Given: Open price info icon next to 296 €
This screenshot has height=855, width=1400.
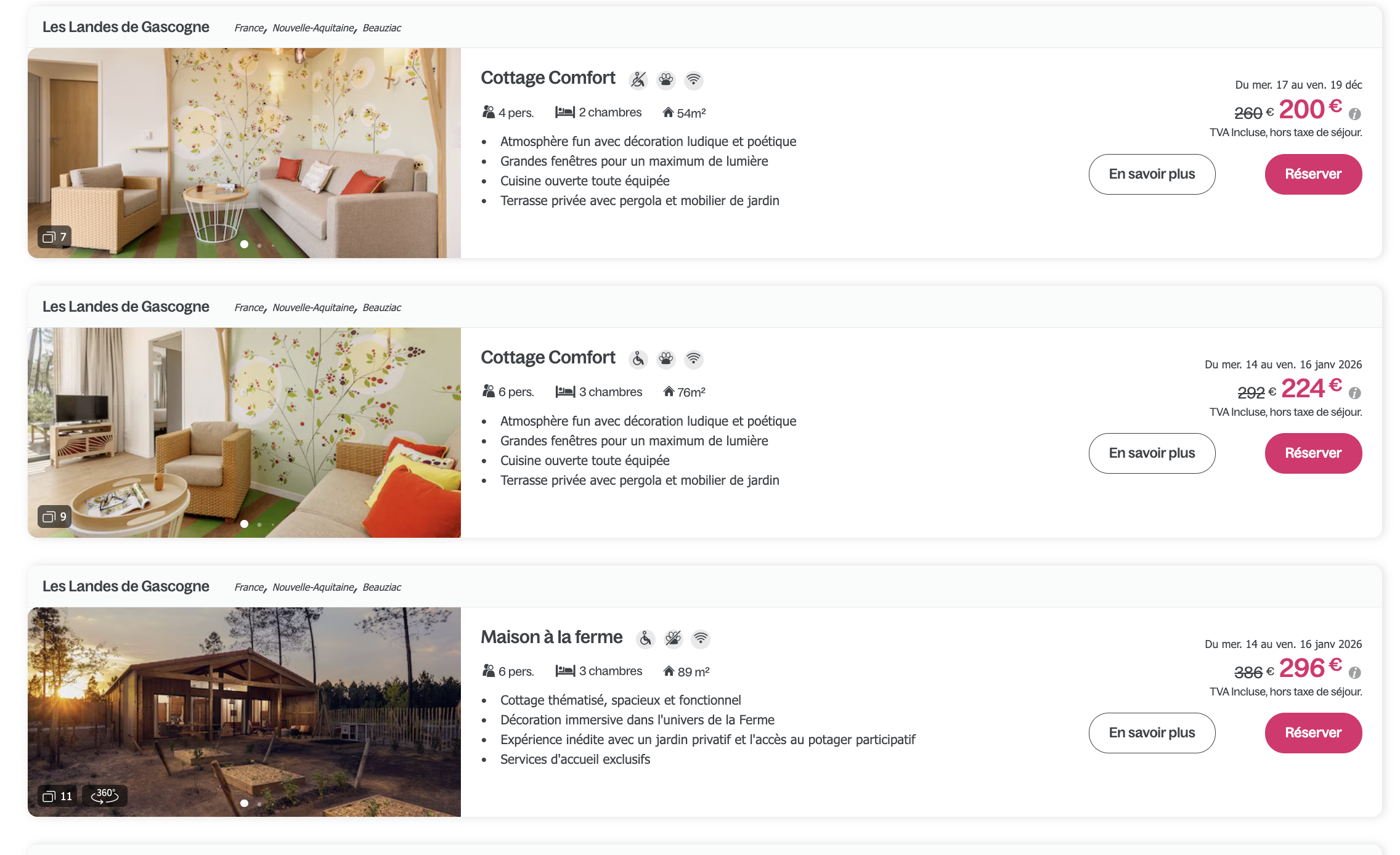Looking at the screenshot, I should [1355, 673].
